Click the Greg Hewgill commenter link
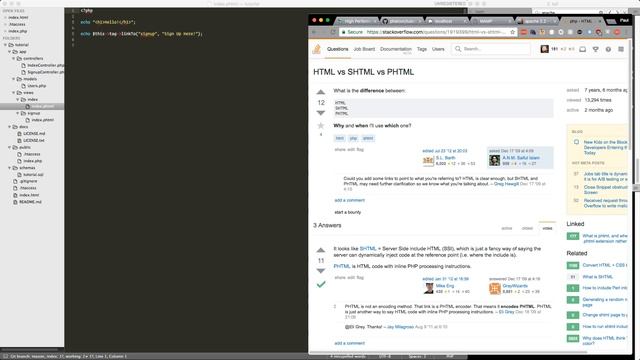 506,184
